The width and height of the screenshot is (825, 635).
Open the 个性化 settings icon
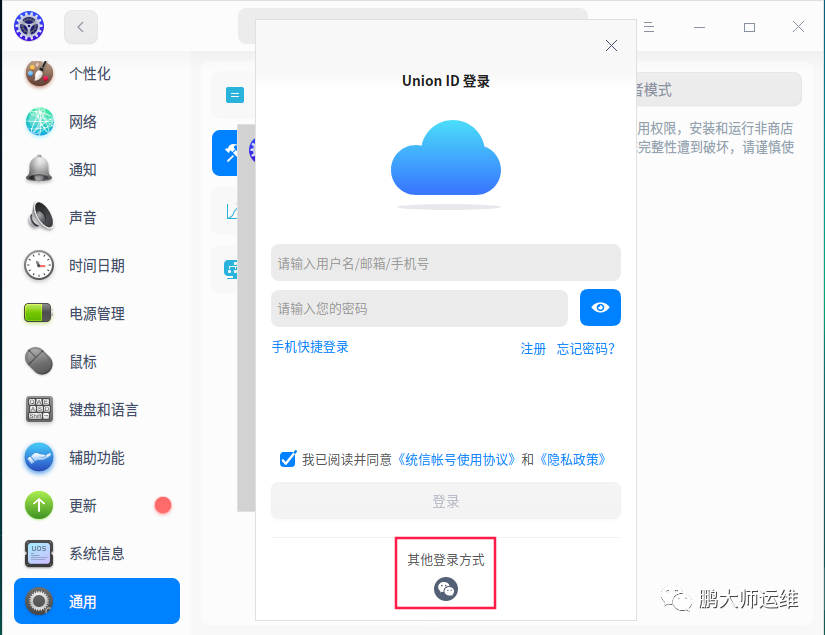point(39,73)
